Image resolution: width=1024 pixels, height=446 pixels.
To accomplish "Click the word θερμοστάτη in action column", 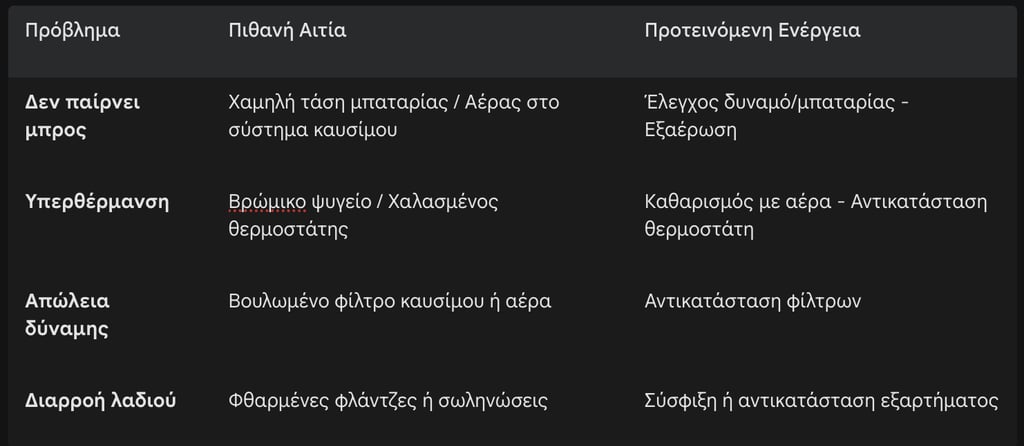I will tap(699, 229).
